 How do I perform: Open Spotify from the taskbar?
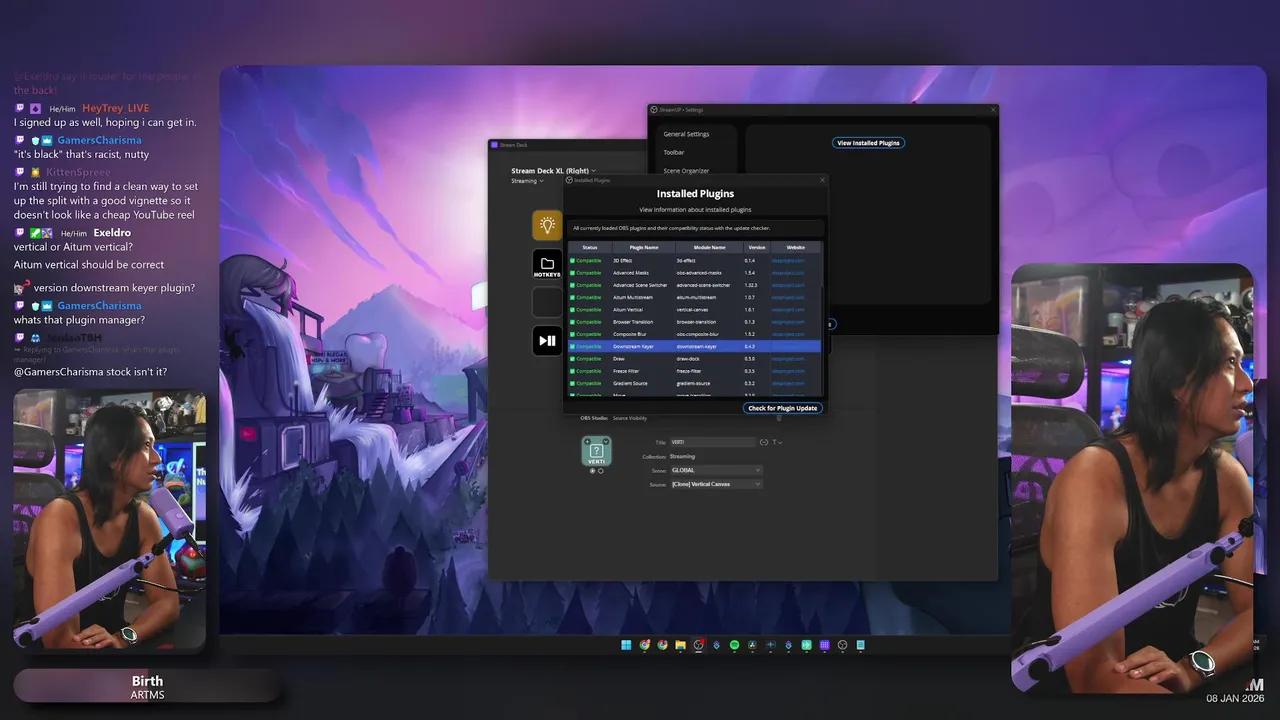tap(734, 645)
